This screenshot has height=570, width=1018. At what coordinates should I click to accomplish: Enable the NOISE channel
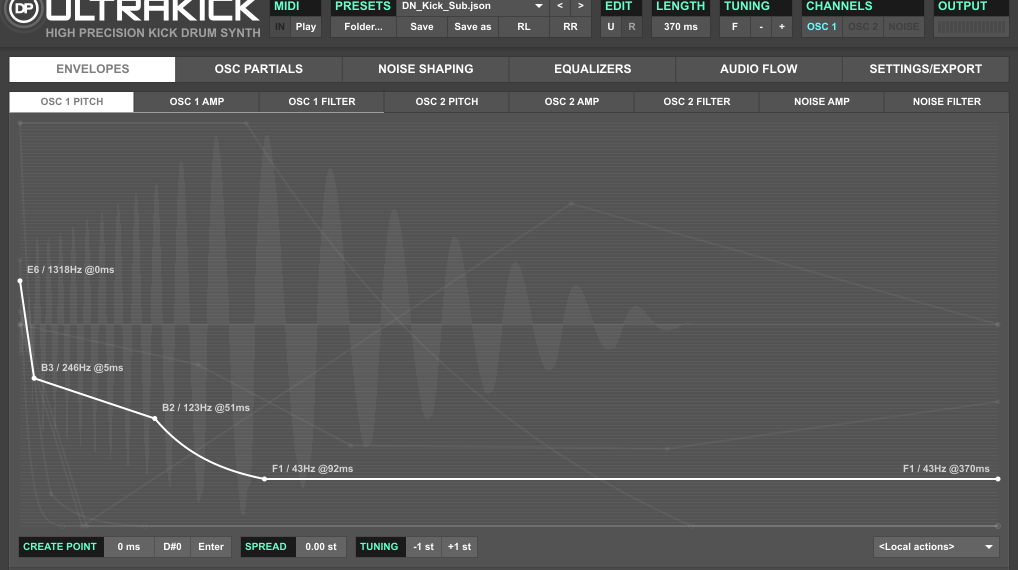903,26
